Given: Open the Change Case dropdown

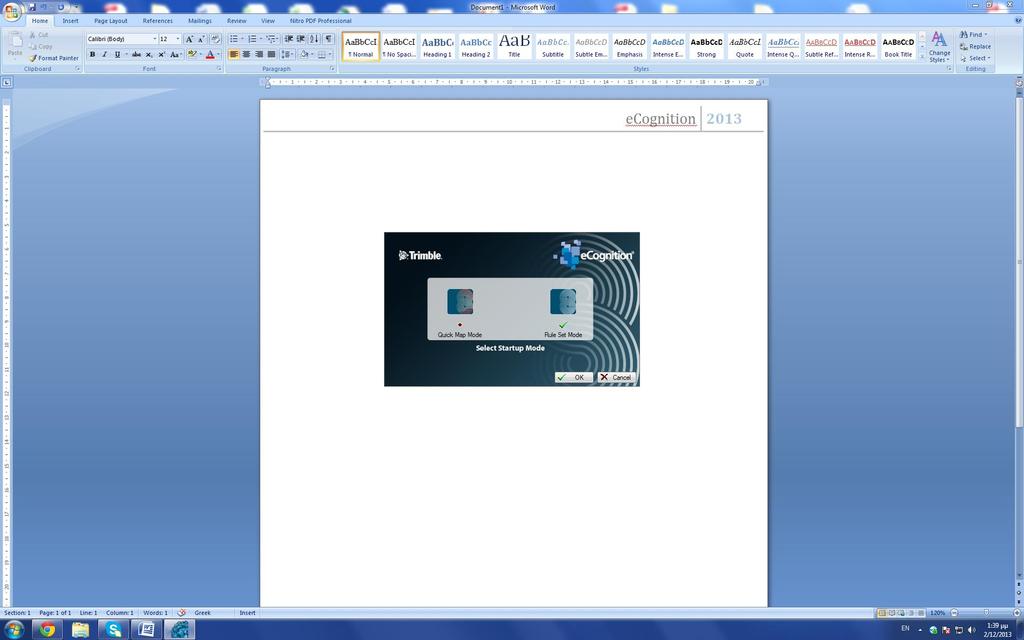Looking at the screenshot, I should 175,55.
